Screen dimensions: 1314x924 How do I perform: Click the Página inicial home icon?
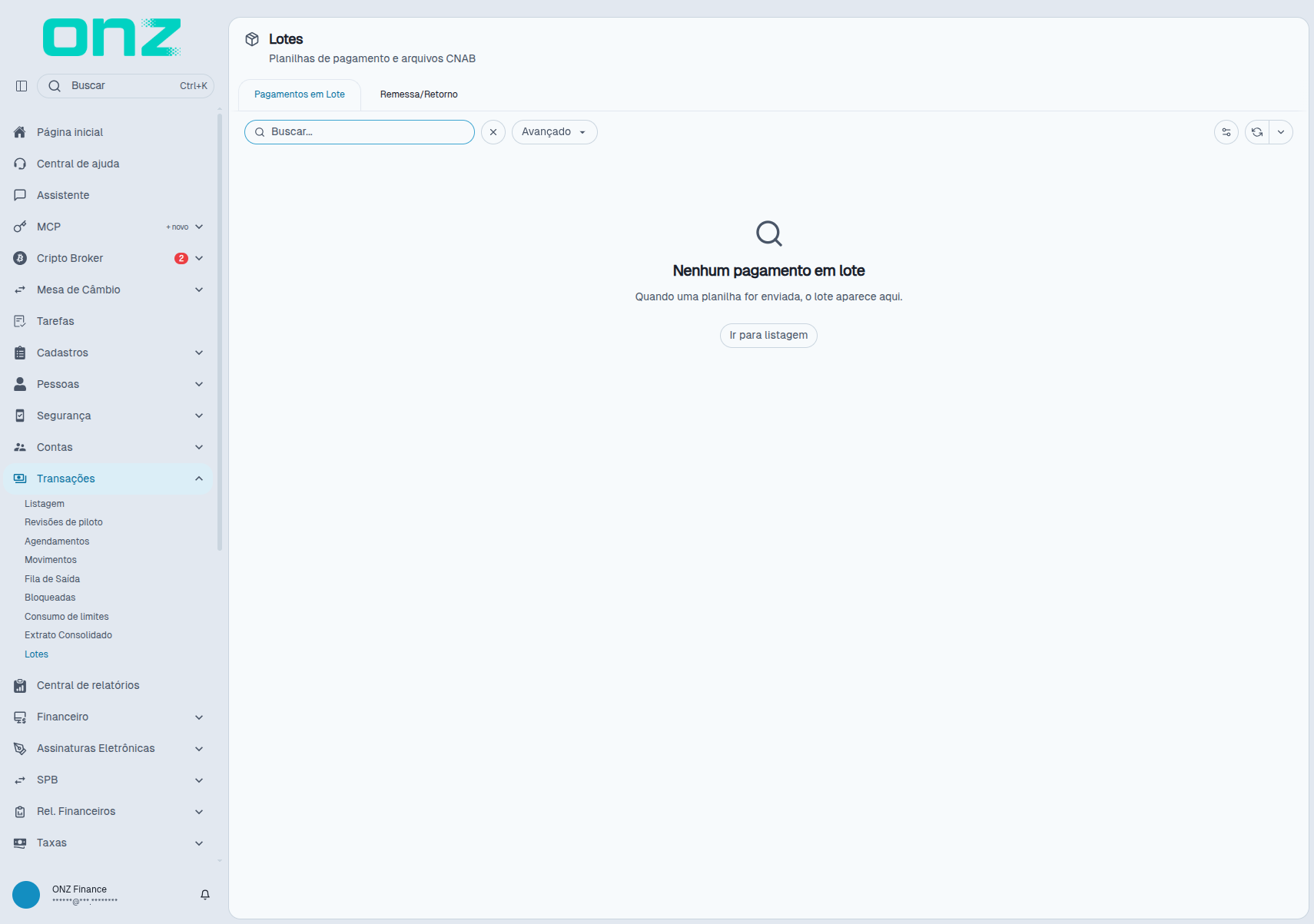(x=20, y=132)
